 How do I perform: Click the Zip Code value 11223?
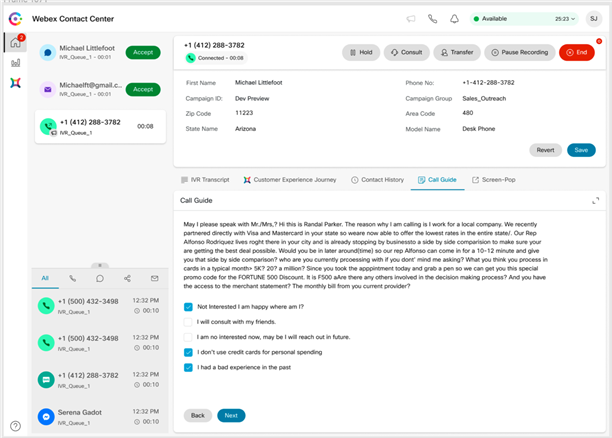pyautogui.click(x=244, y=113)
